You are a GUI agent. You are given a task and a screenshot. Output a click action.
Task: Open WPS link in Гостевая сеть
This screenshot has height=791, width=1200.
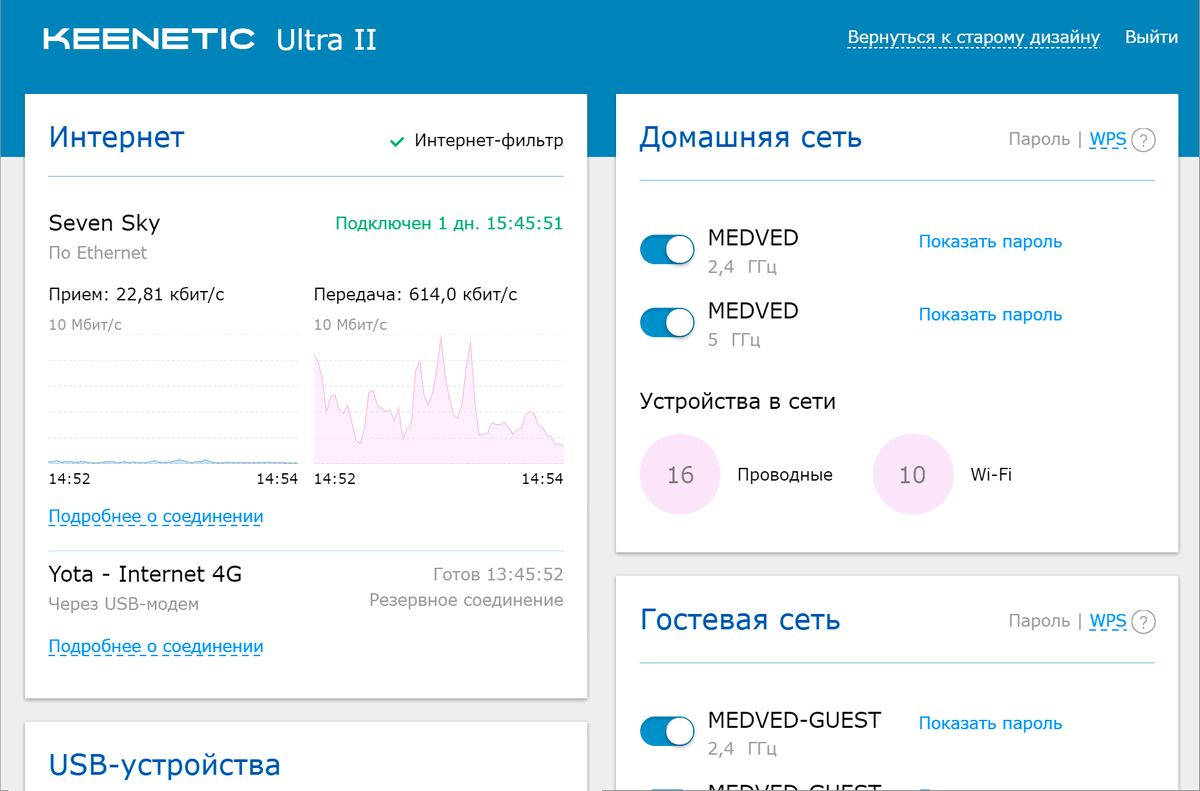pos(1108,621)
